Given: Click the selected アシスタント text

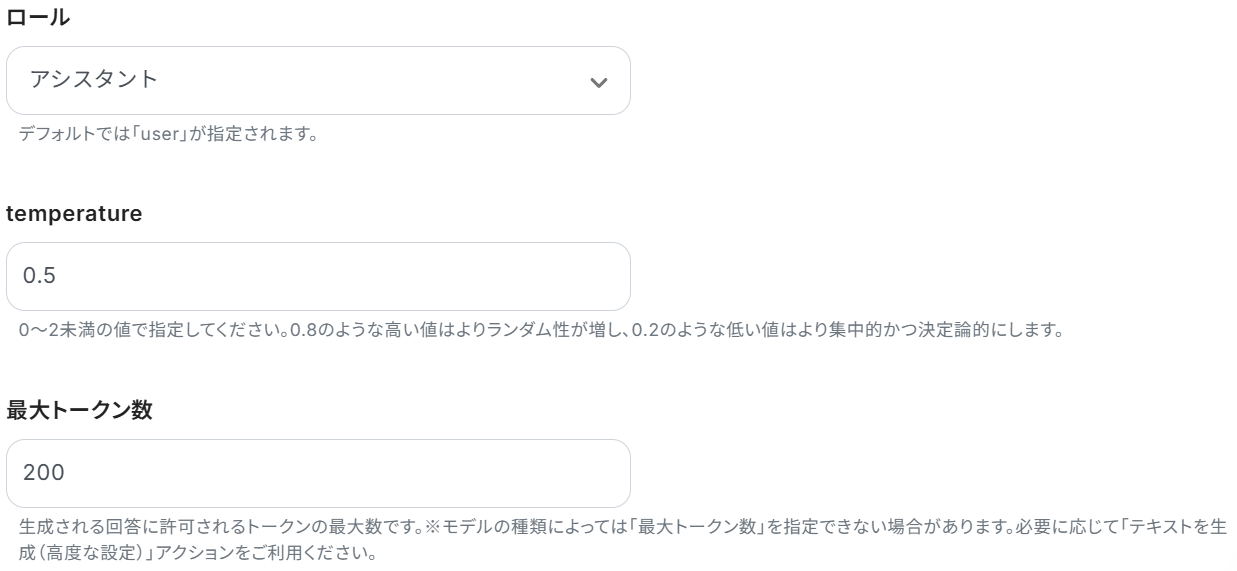Looking at the screenshot, I should (x=94, y=80).
